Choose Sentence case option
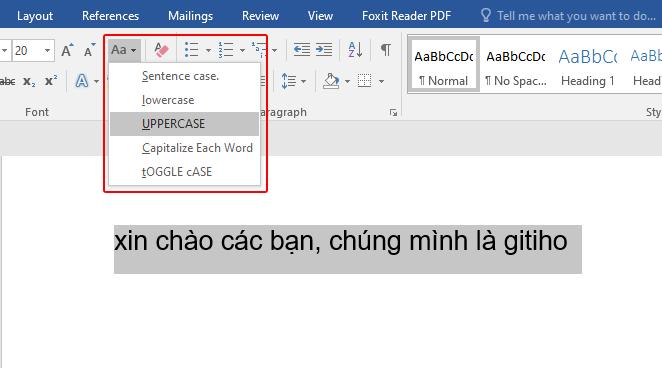662x368 pixels. pyautogui.click(x=184, y=76)
